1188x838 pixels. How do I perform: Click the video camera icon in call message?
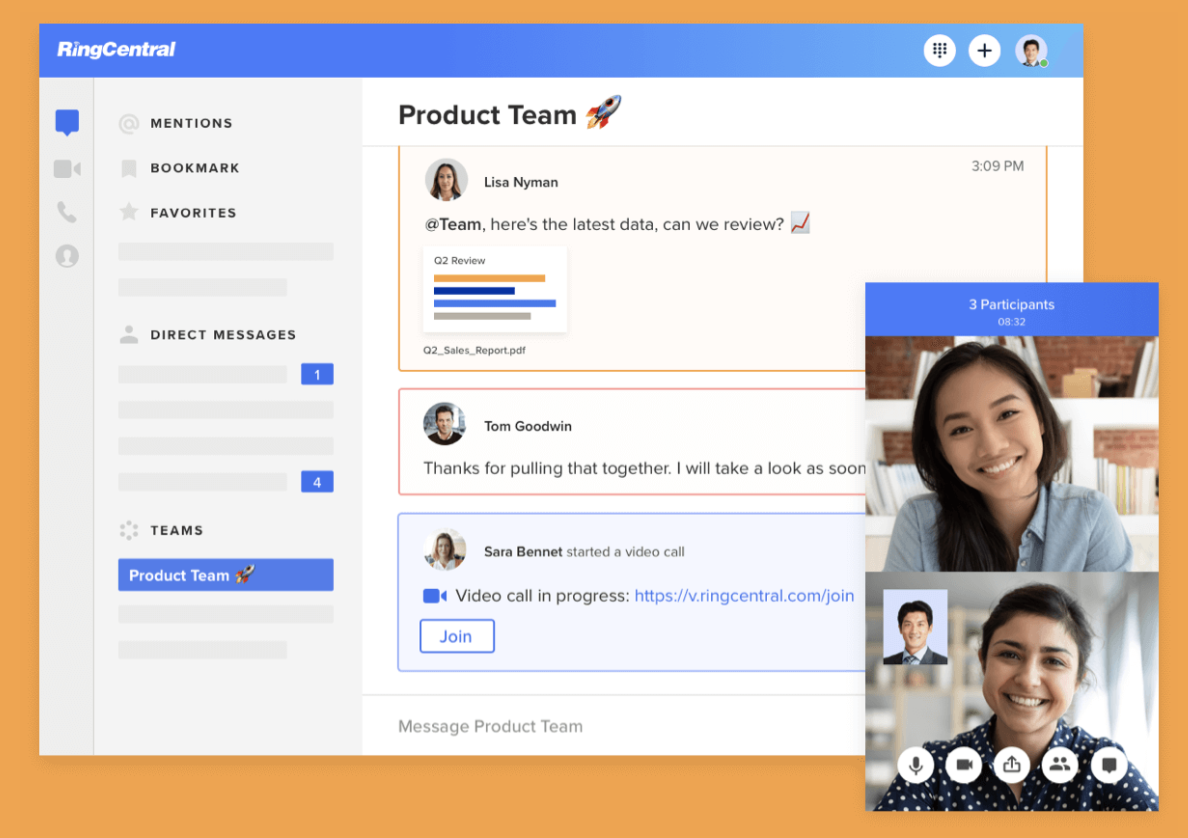click(435, 596)
